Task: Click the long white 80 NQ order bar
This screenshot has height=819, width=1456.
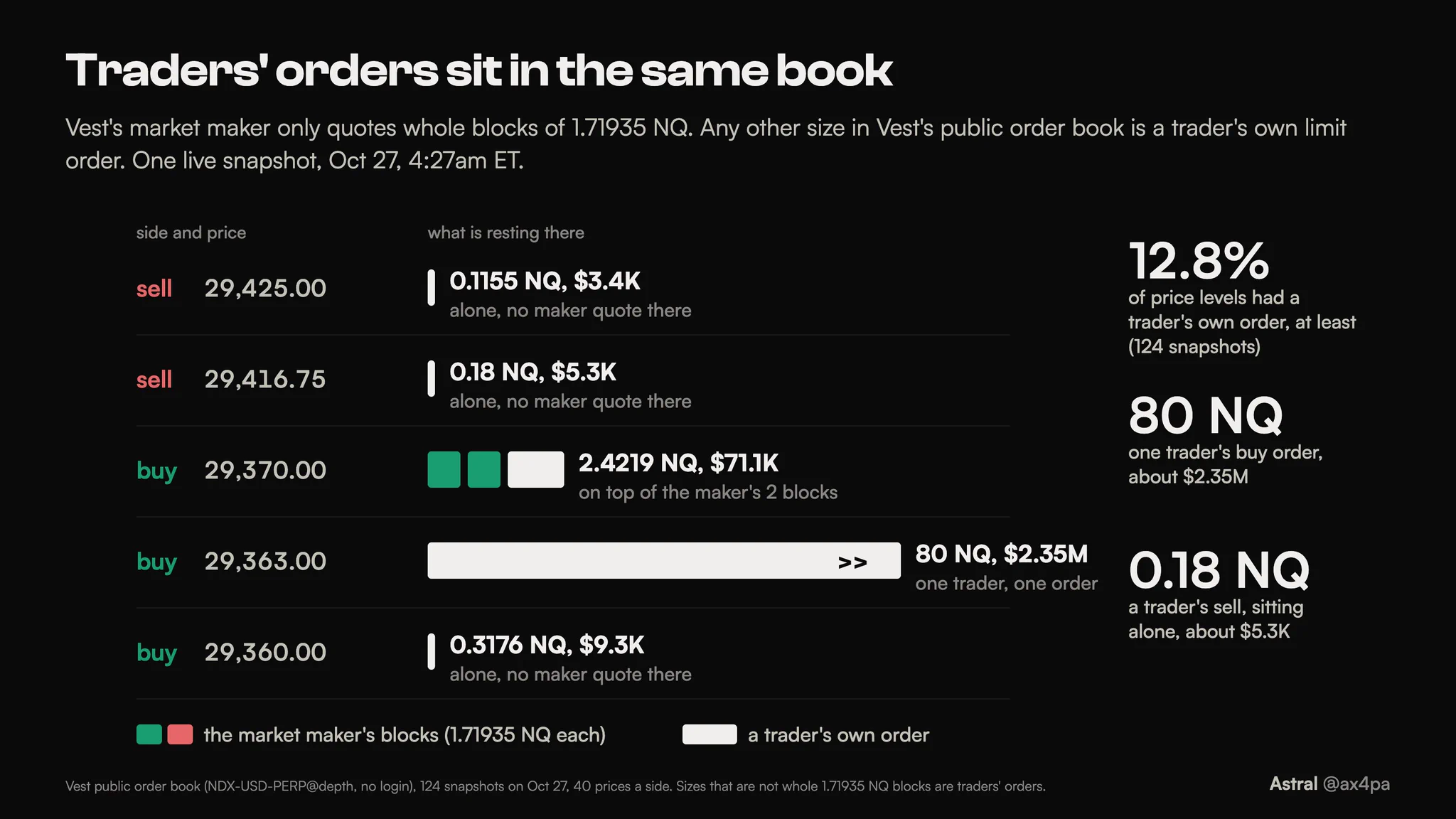Action: [664, 561]
